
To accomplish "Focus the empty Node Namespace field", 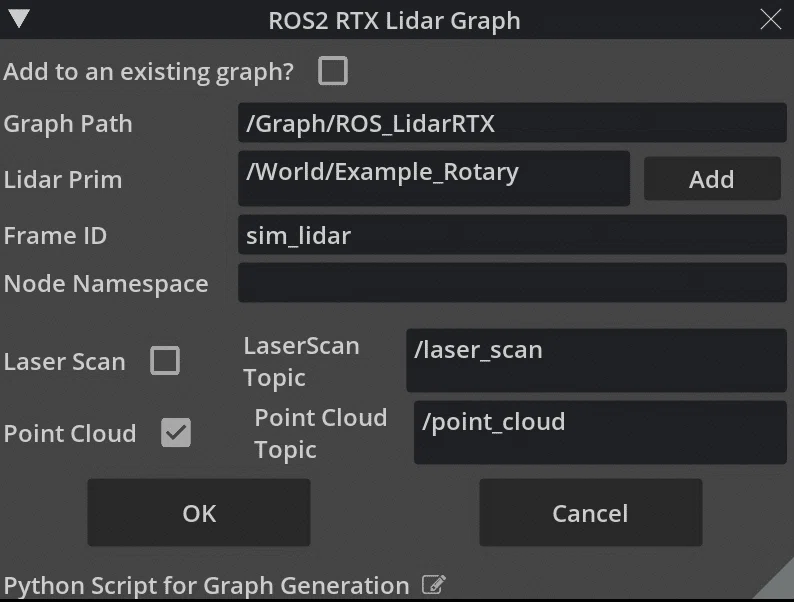I will (512, 283).
